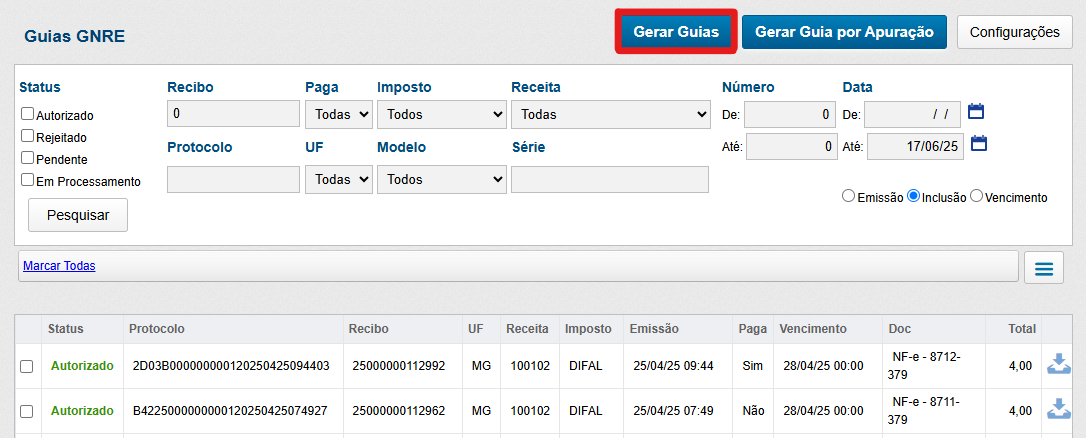Choose the Vencimento date type
Viewport: 1086px width, 438px height.
click(977, 197)
